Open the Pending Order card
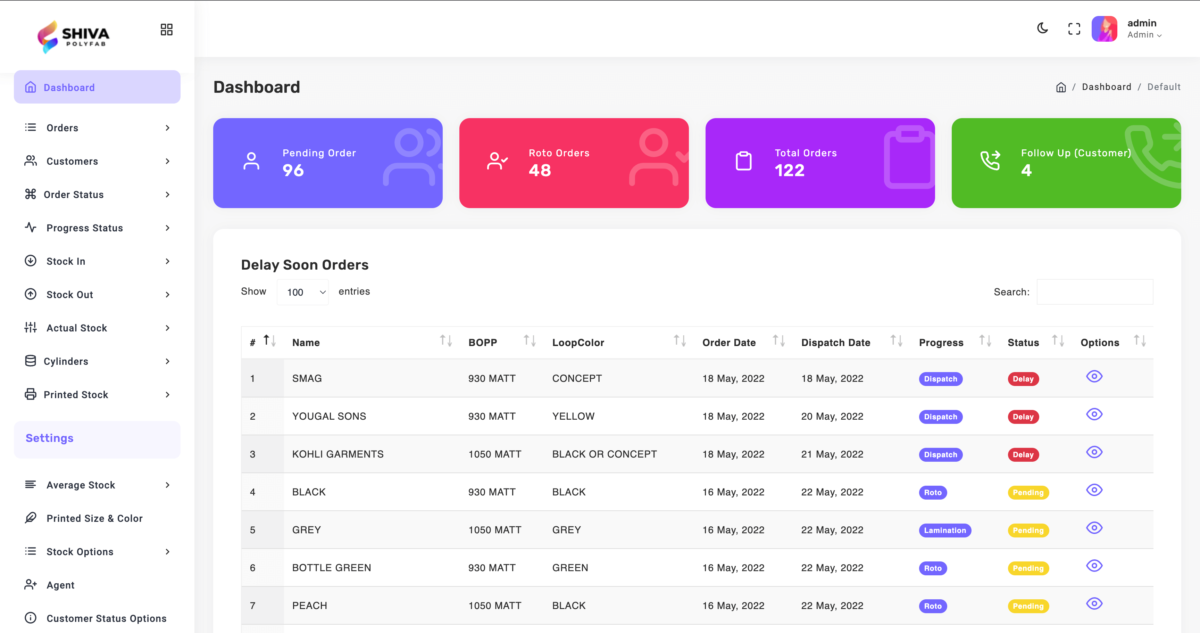1200x633 pixels. (x=327, y=162)
